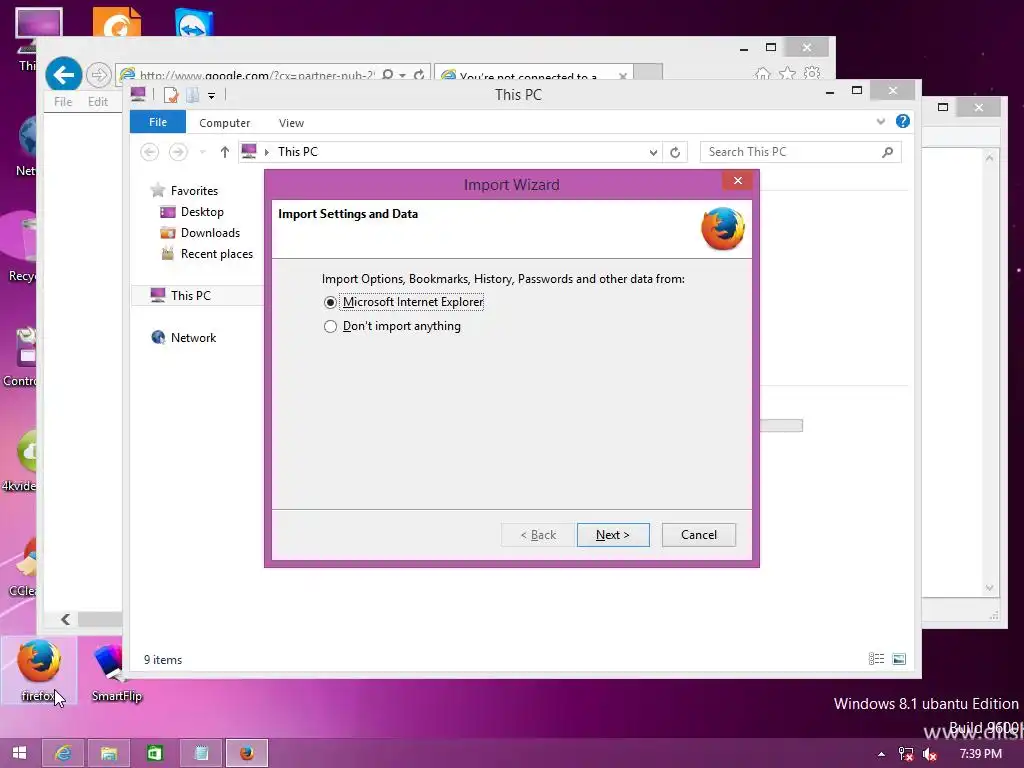Open the File ribbon tab in This PC
1024x768 pixels.
157,122
